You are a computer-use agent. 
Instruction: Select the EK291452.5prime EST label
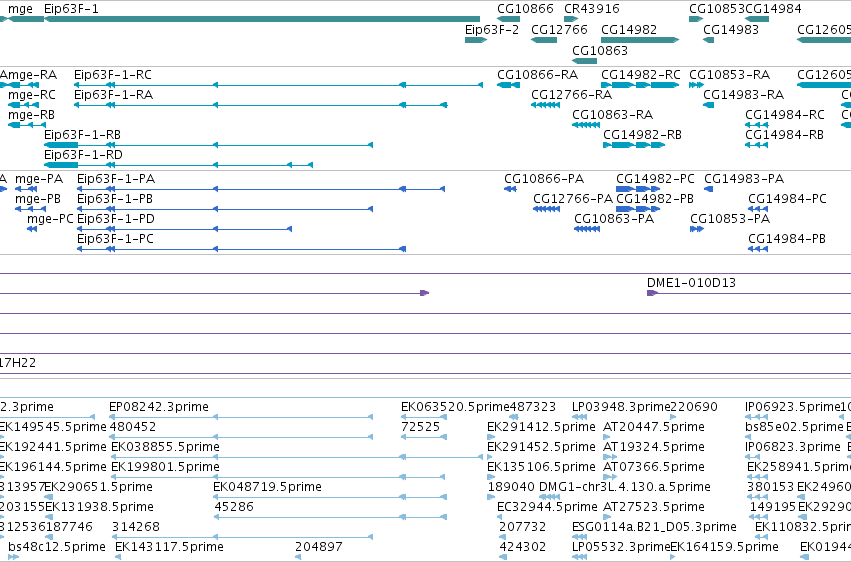(x=541, y=447)
